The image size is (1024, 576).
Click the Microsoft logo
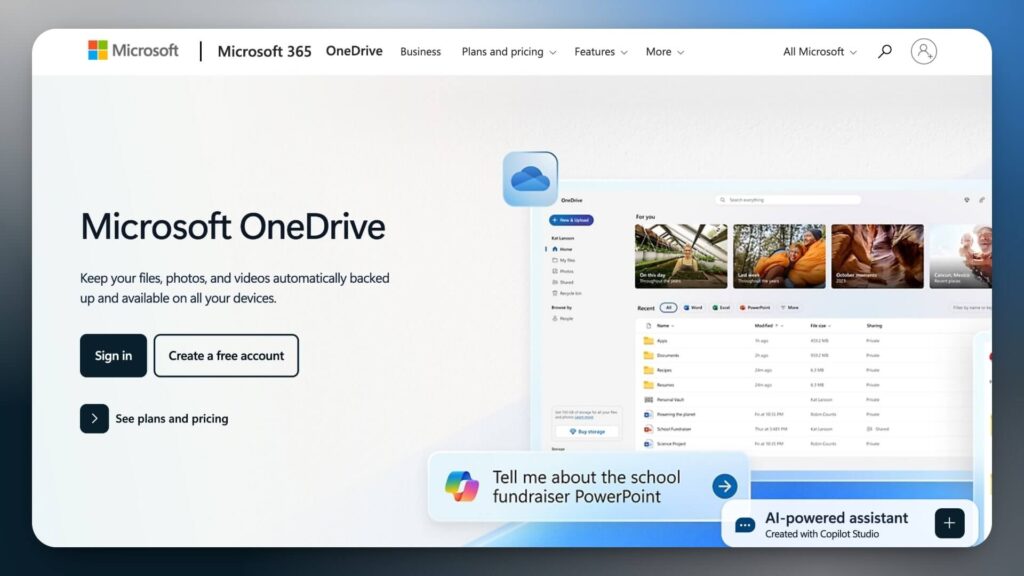click(133, 50)
